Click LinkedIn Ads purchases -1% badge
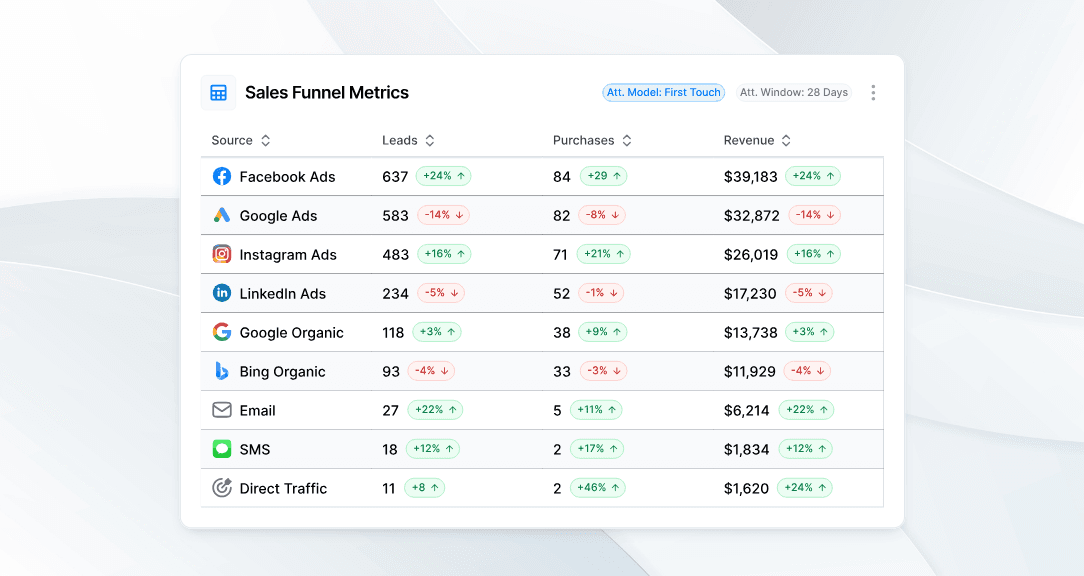Viewport: 1084px width, 576px height. point(601,293)
